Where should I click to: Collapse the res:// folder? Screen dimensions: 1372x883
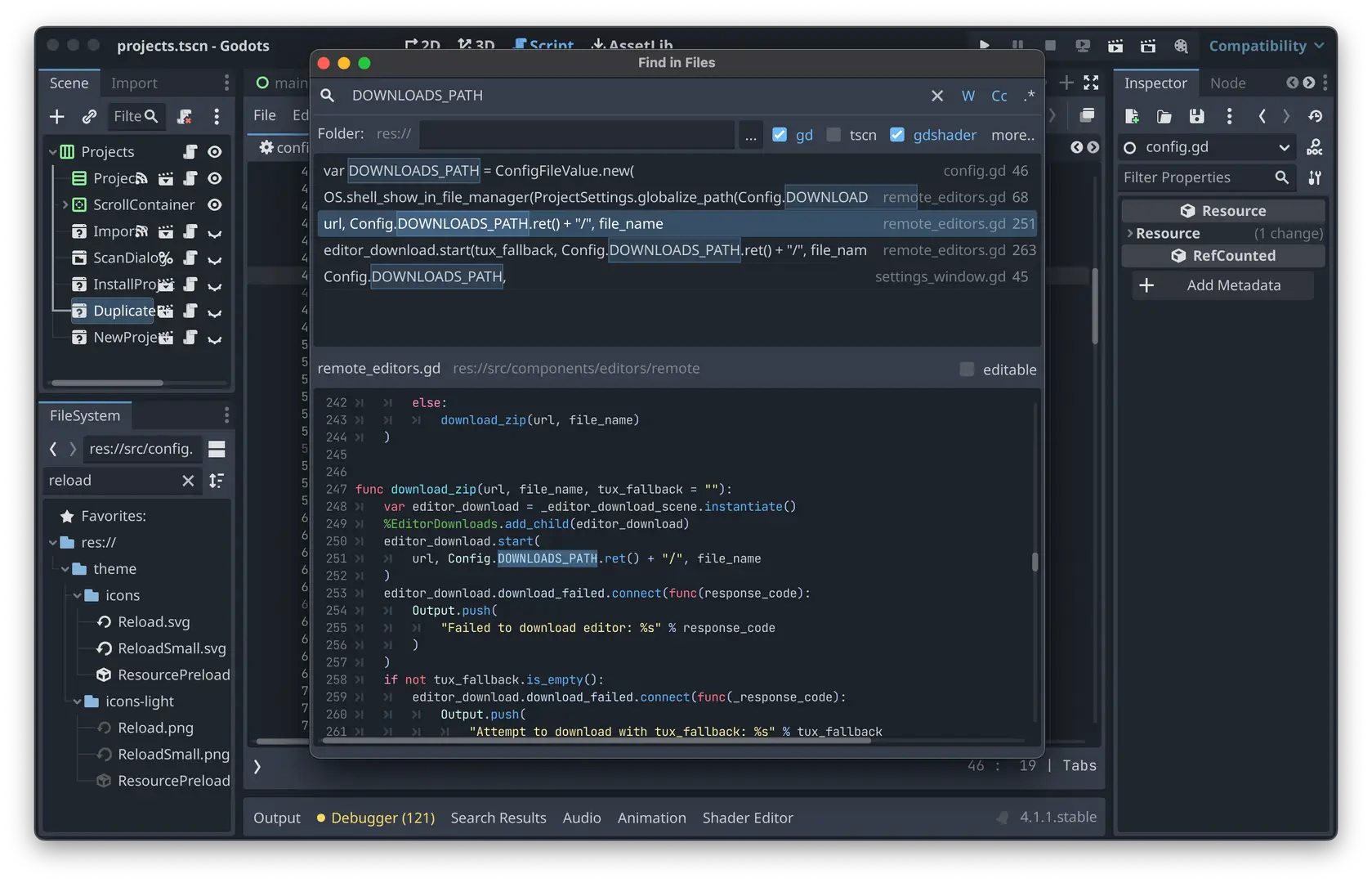[x=53, y=543]
